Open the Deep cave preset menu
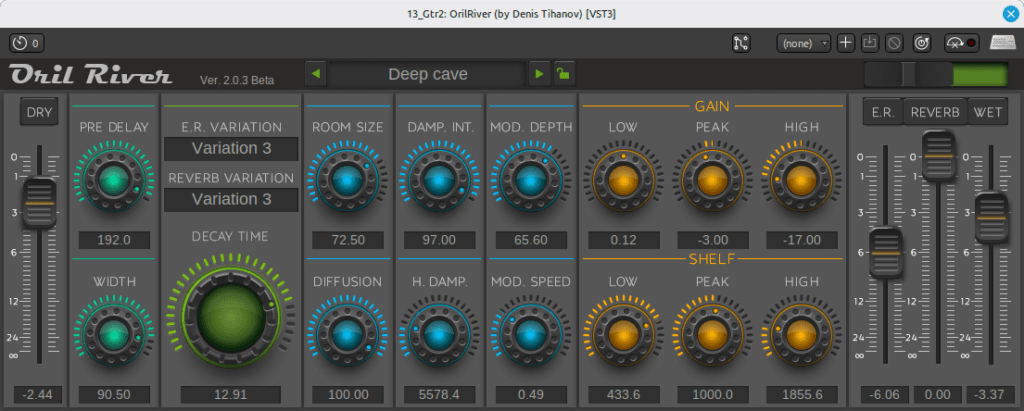This screenshot has width=1024, height=411. [x=428, y=74]
